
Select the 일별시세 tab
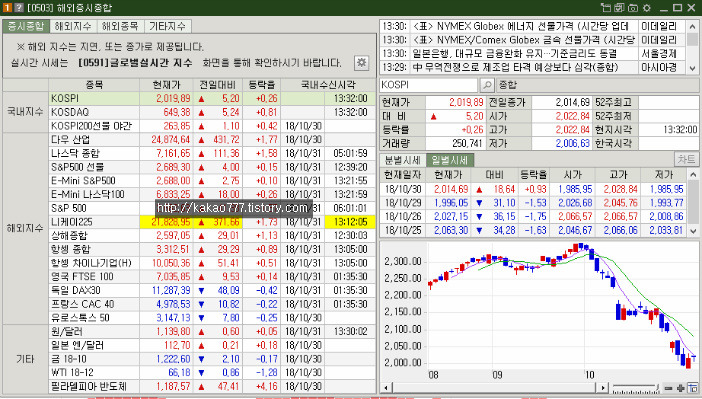449,160
